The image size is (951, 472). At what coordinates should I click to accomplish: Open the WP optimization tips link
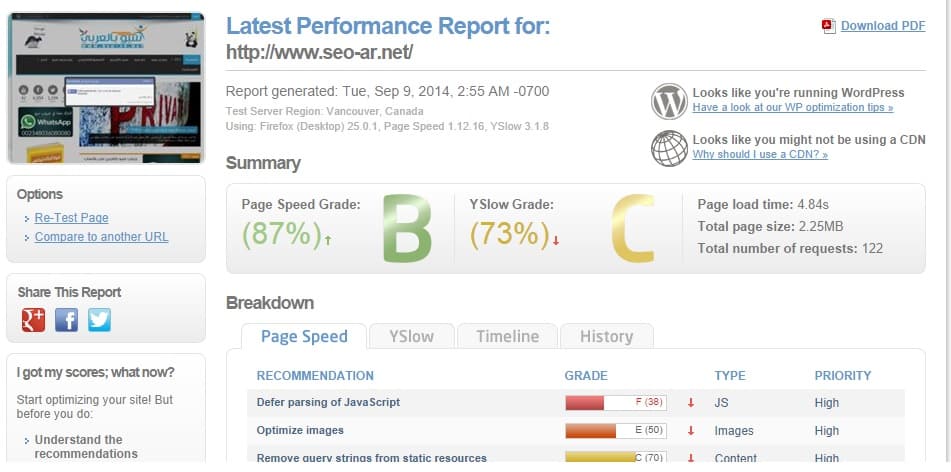(793, 107)
